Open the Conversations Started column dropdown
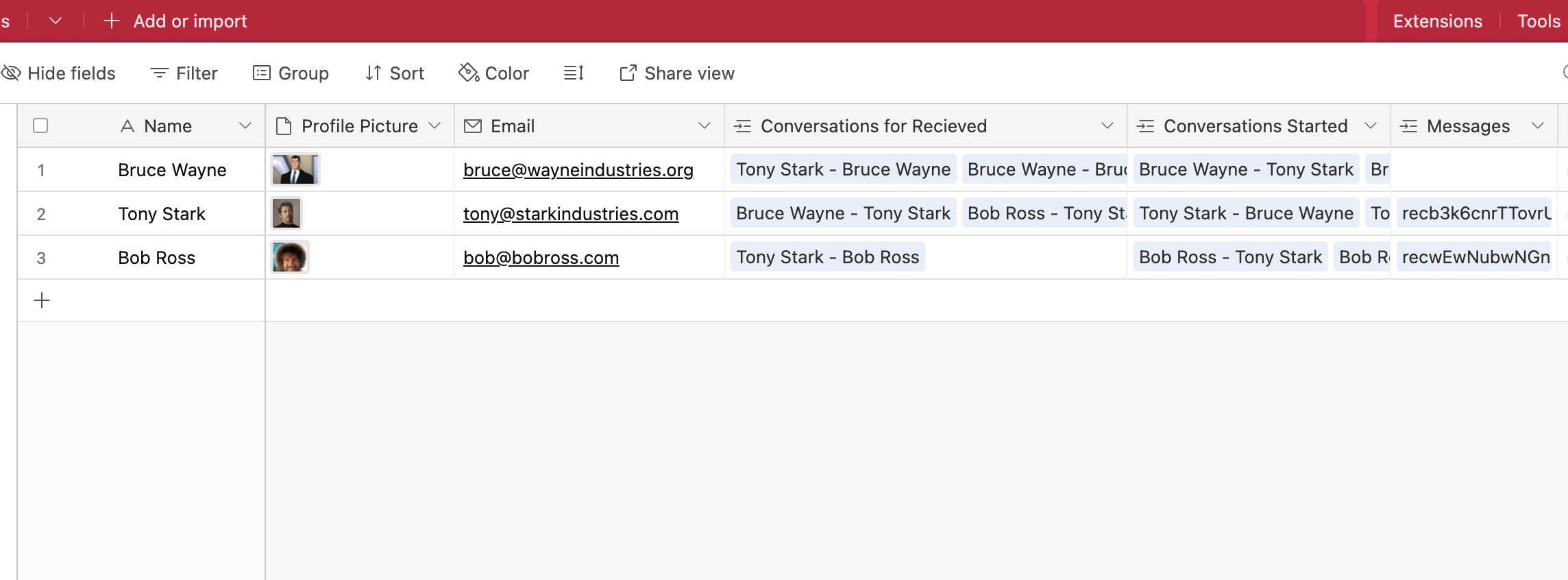 (x=1371, y=125)
